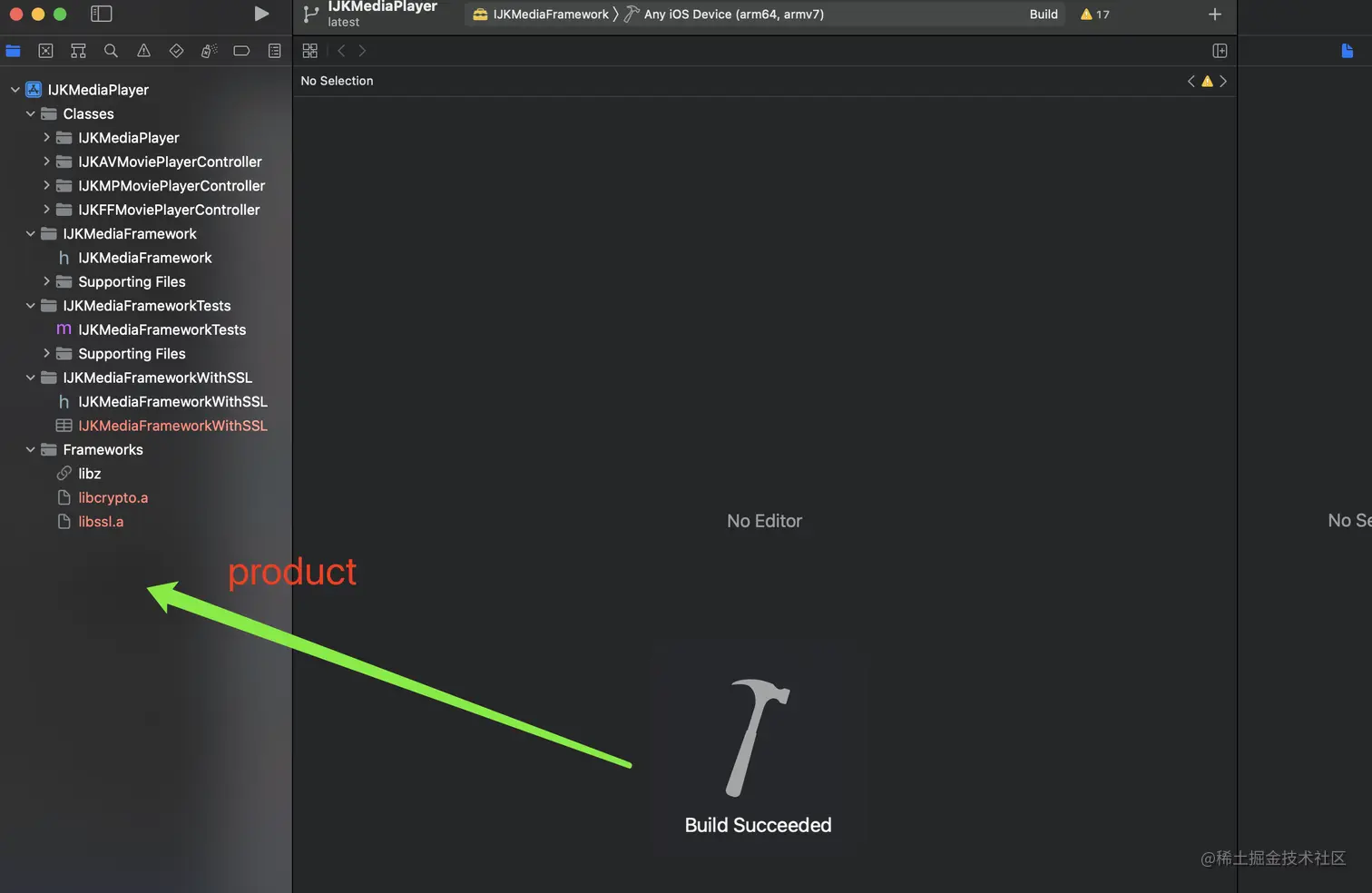Screen dimensions: 1372x893
Task: Collapse the IJKMediaPlayer project root
Action: (x=15, y=90)
